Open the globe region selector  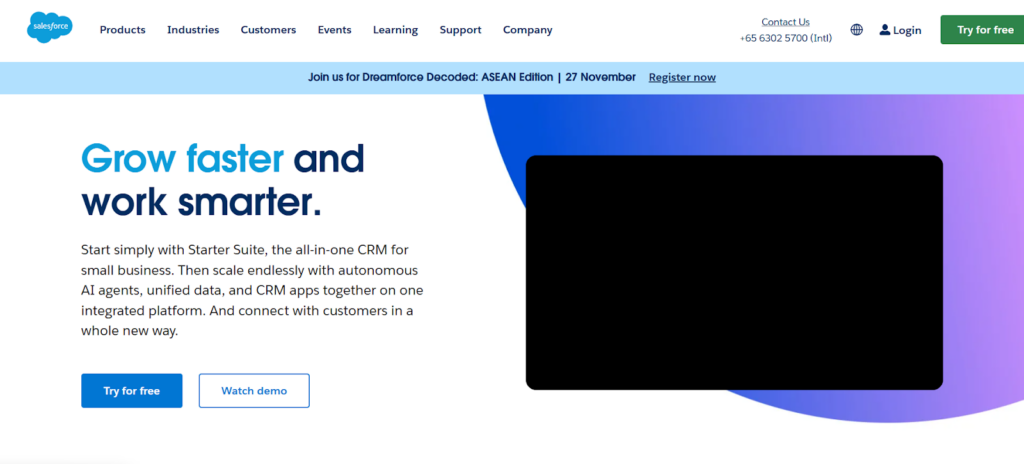[x=856, y=30]
